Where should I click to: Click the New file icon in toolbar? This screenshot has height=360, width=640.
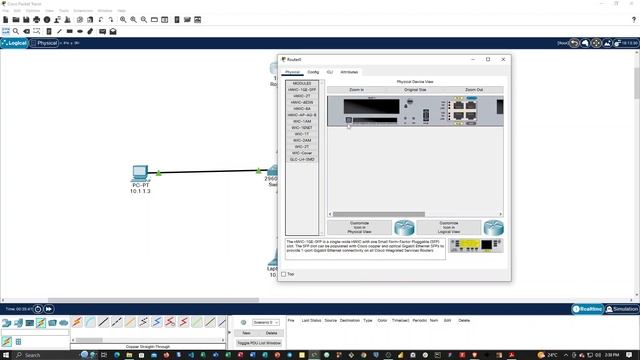click(6, 20)
